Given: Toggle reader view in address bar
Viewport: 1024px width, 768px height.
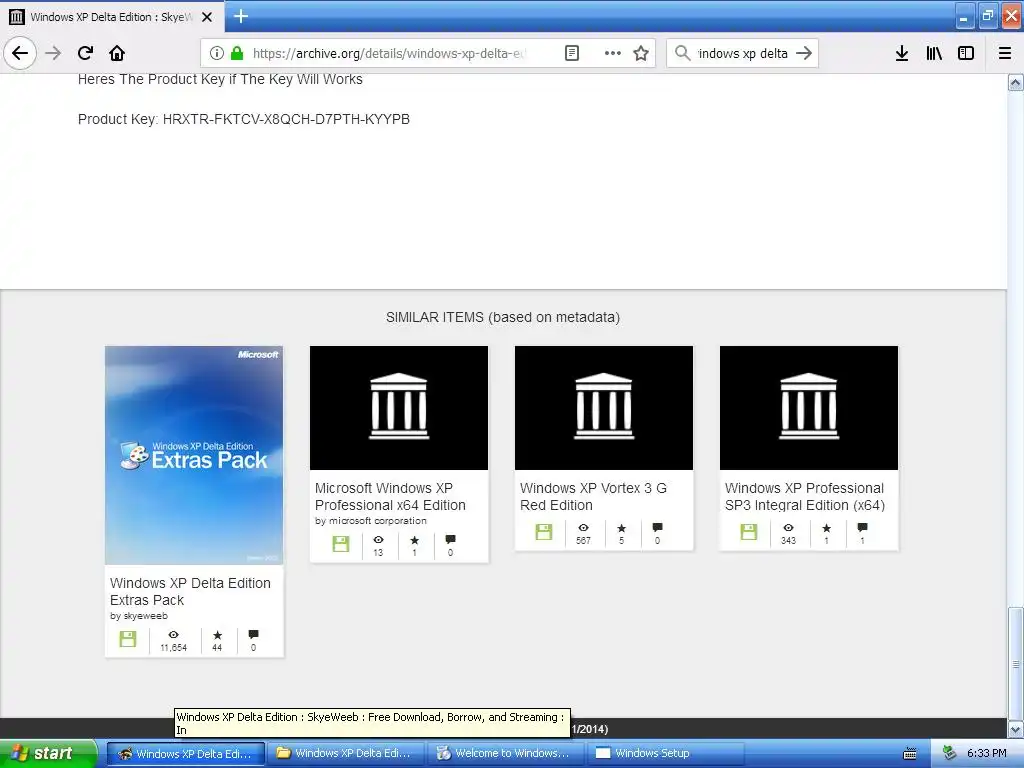Looking at the screenshot, I should [571, 53].
